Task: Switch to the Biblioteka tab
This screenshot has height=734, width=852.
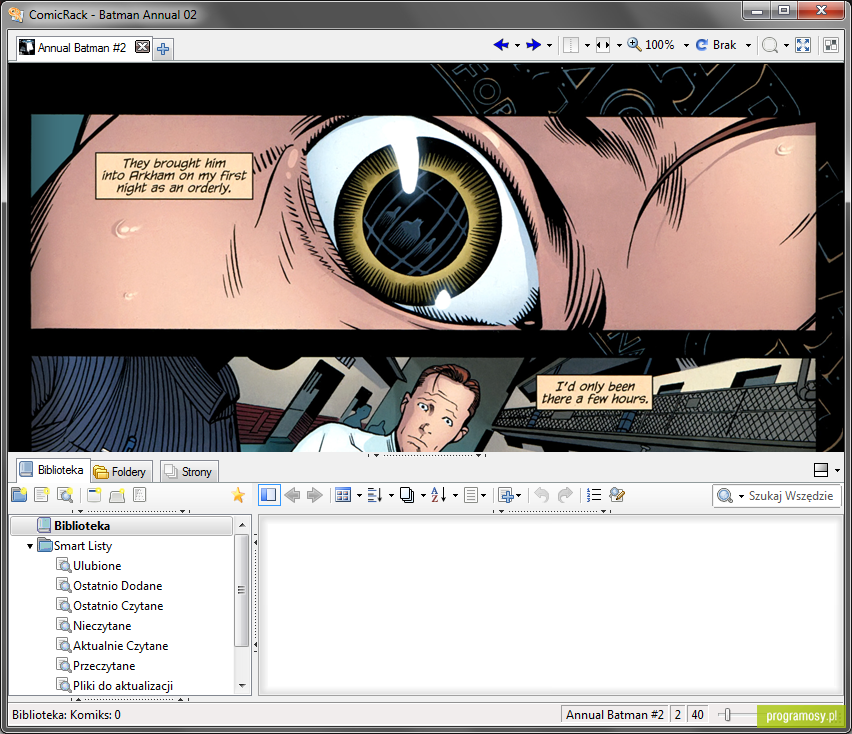Action: [52, 470]
